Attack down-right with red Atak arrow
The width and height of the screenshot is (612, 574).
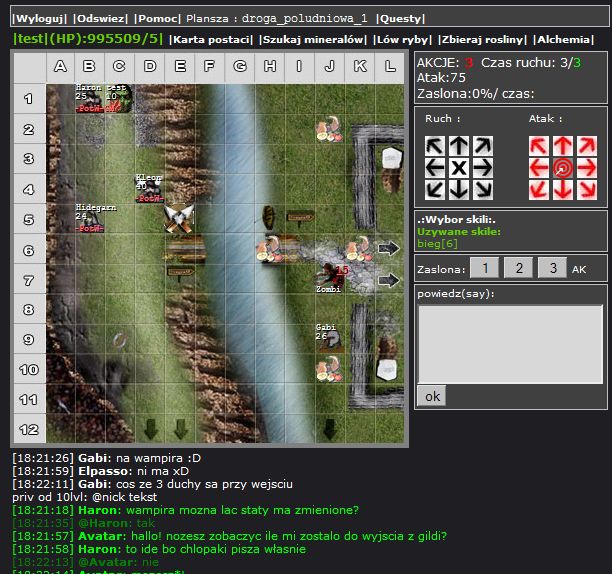pos(587,190)
